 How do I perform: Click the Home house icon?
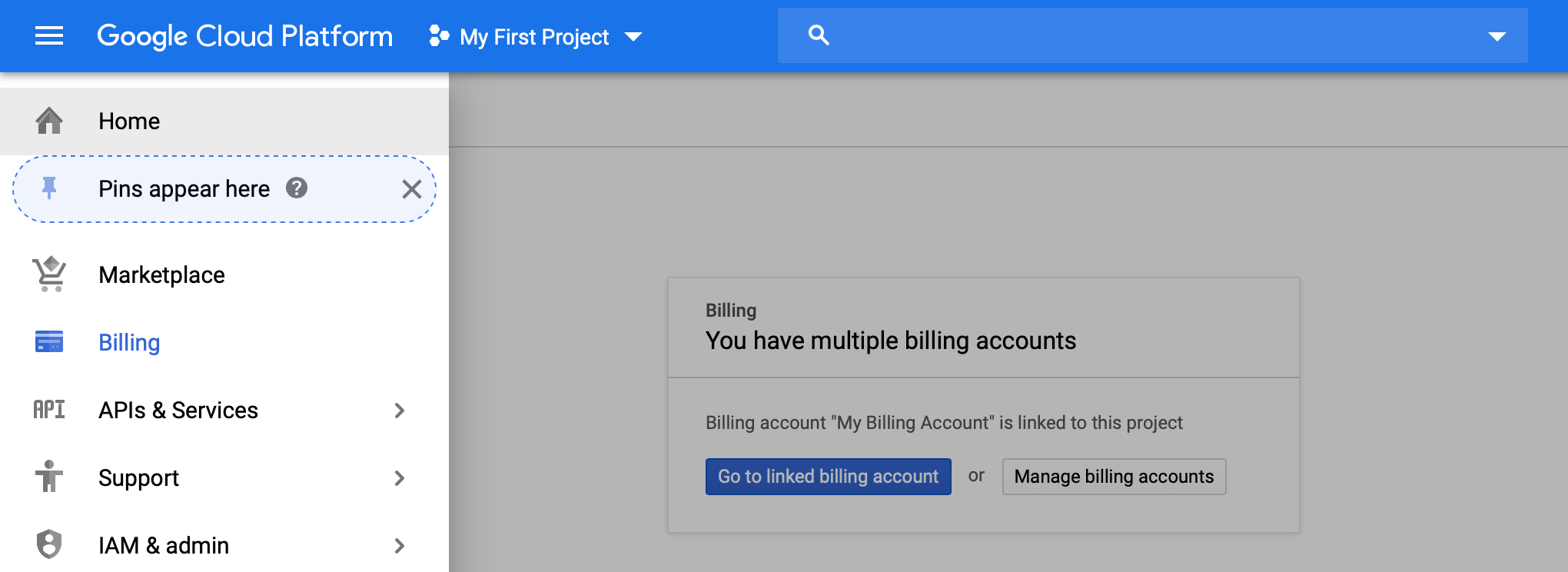click(49, 121)
